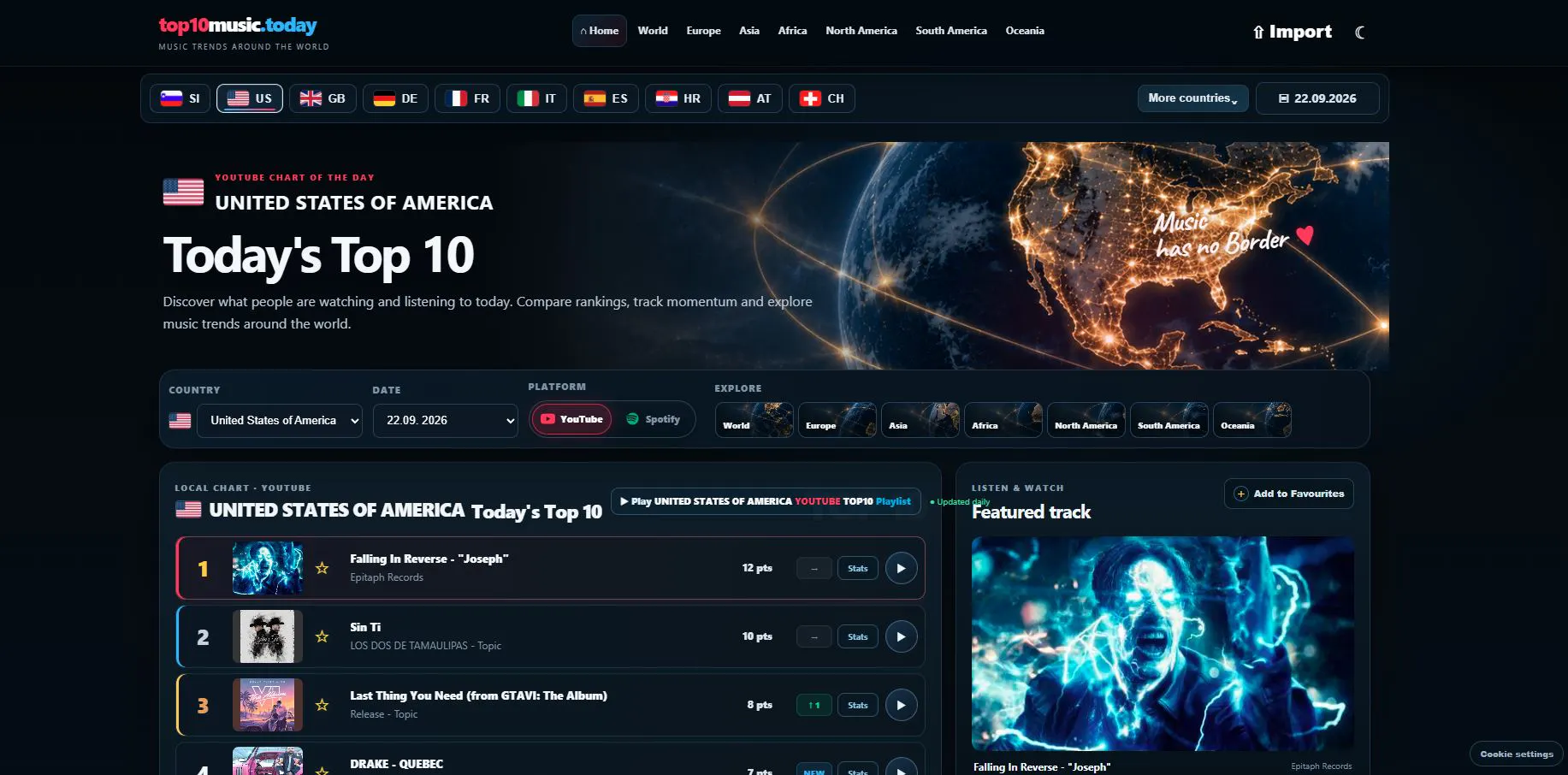This screenshot has width=1568, height=775.
Task: Select the DE Germany flag chip
Action: [395, 98]
